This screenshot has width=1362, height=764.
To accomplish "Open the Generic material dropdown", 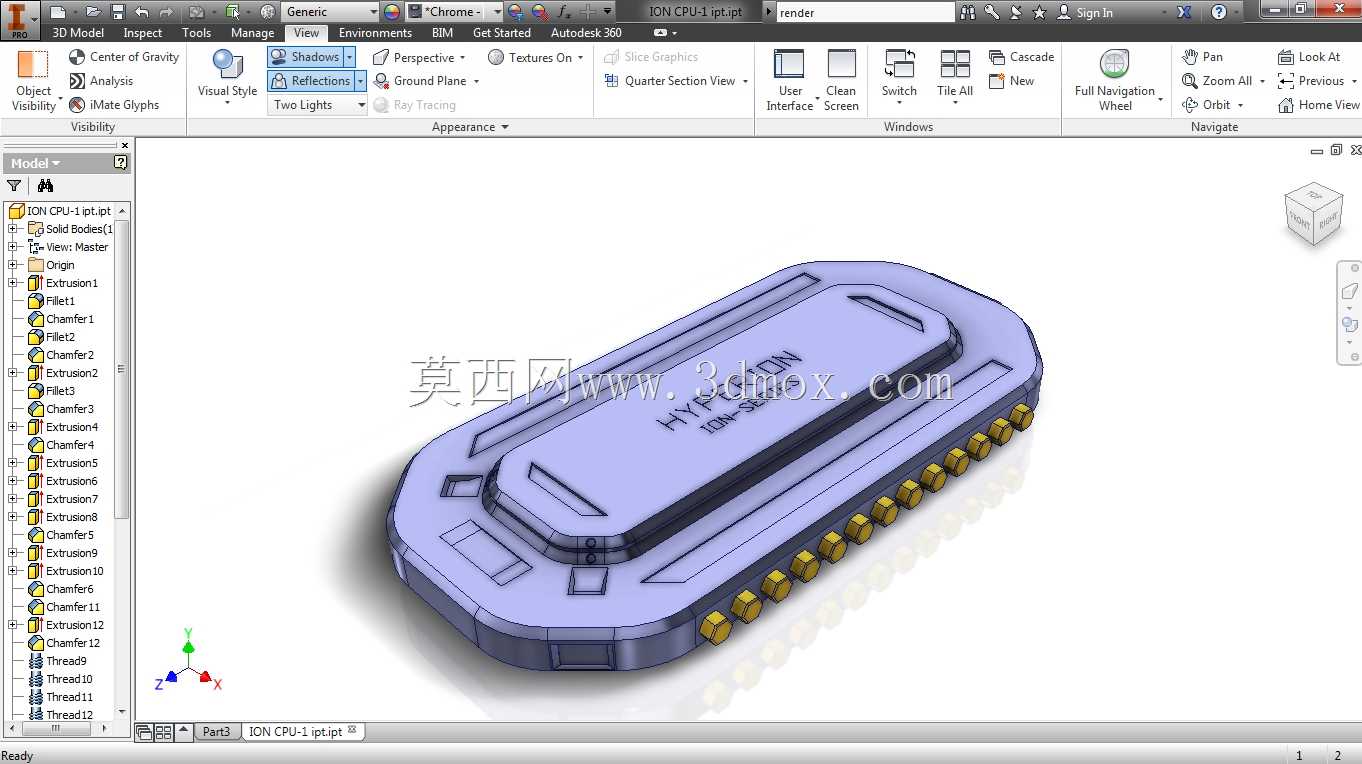I will point(329,12).
